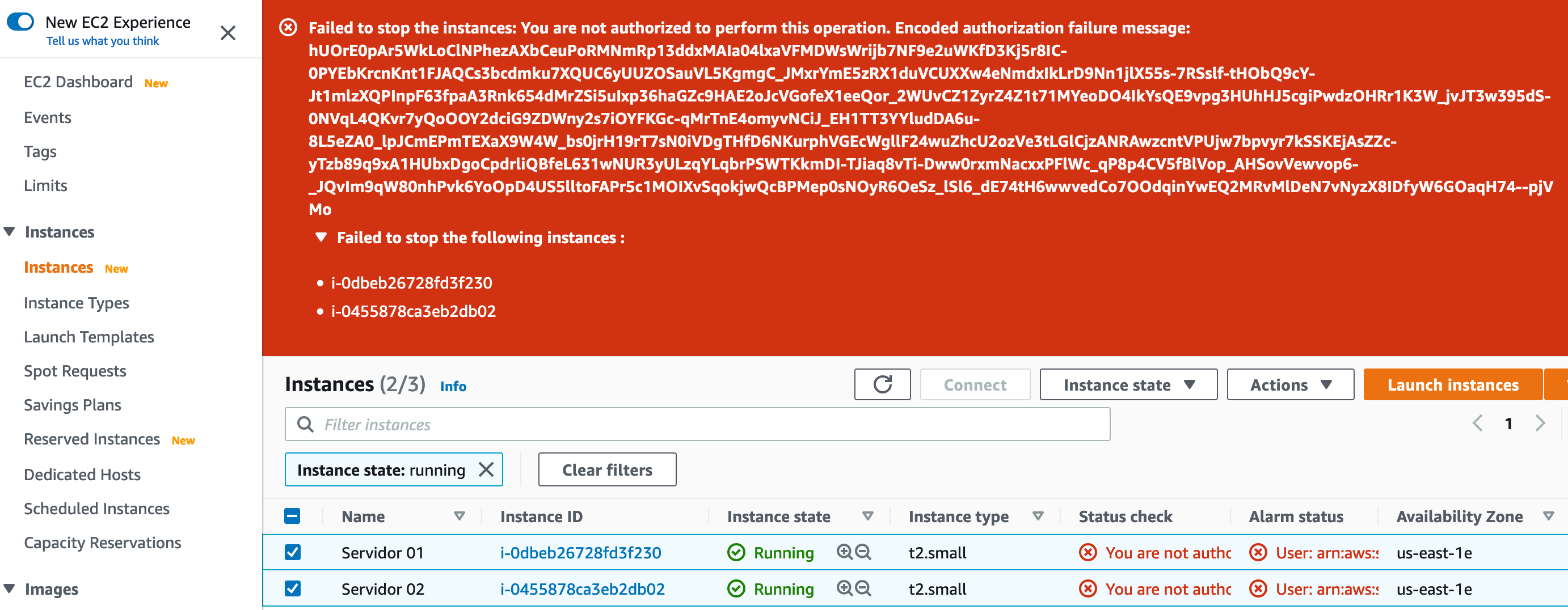1568x610 pixels.
Task: Click zoom-out filter icon on Servidor 01 row
Action: click(x=863, y=552)
